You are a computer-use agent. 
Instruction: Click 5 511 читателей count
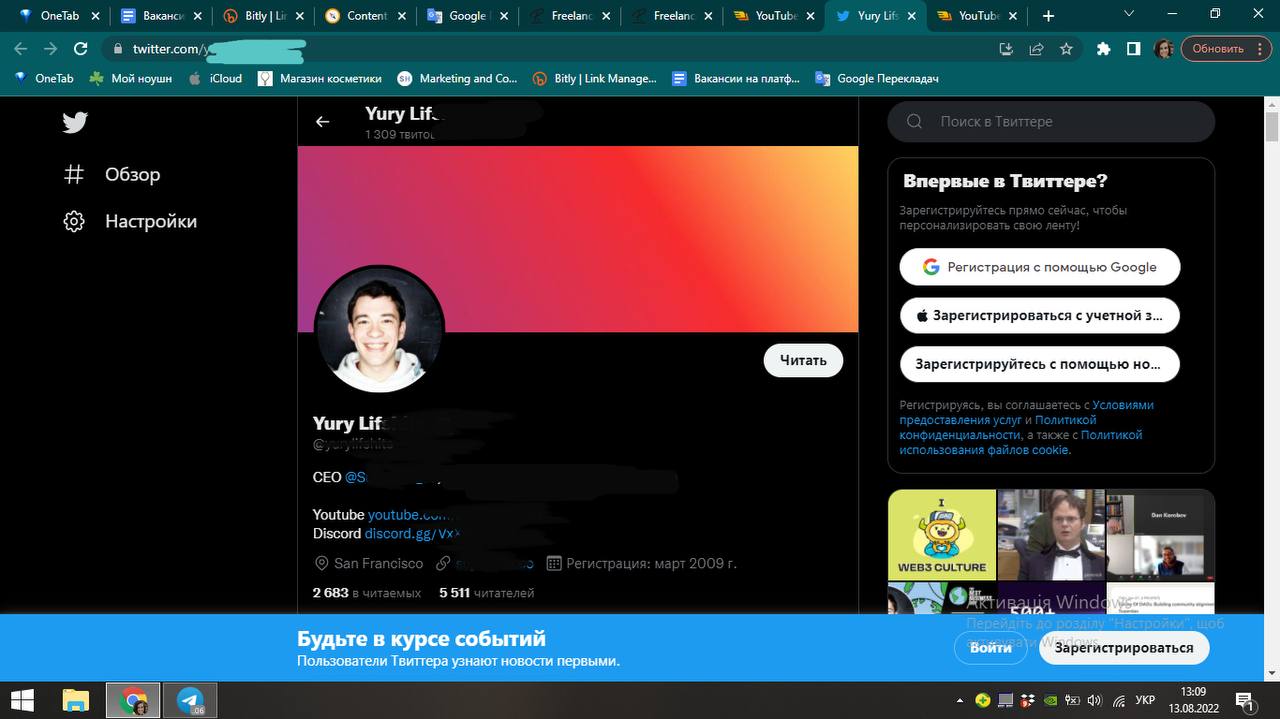click(486, 593)
